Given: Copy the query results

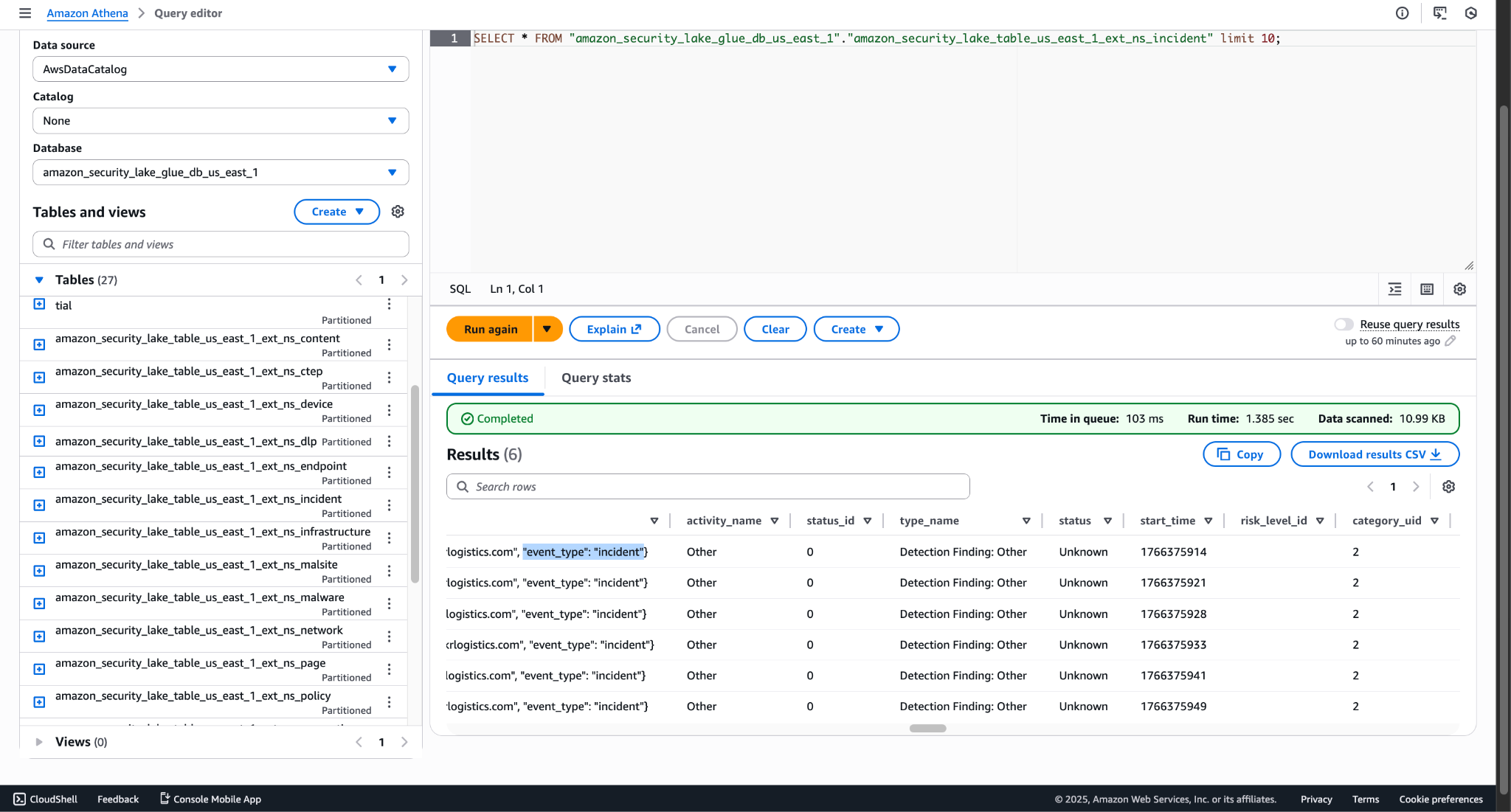Looking at the screenshot, I should pos(1242,454).
